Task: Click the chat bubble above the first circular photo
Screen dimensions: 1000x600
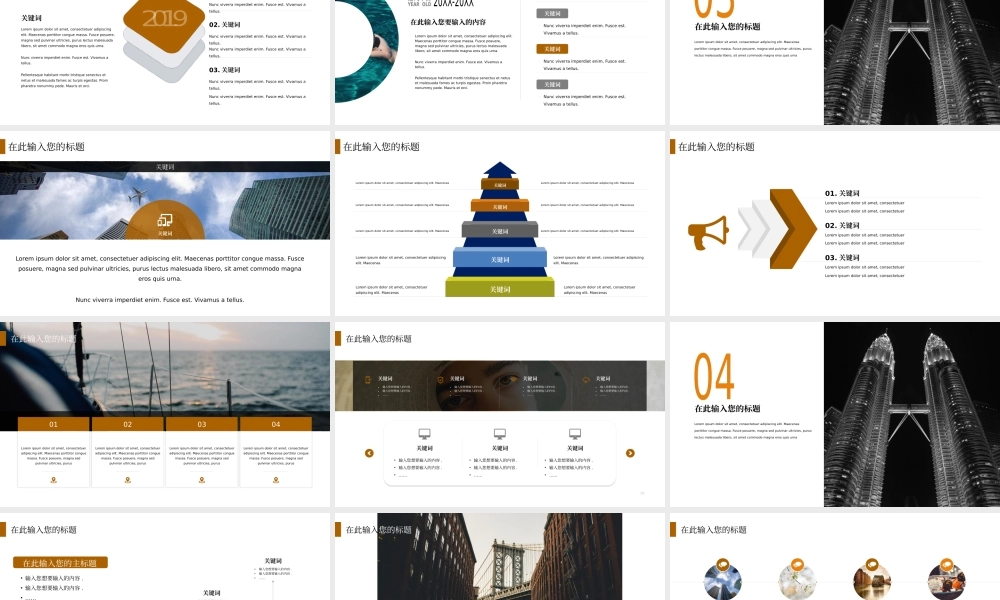Action: [x=722, y=565]
